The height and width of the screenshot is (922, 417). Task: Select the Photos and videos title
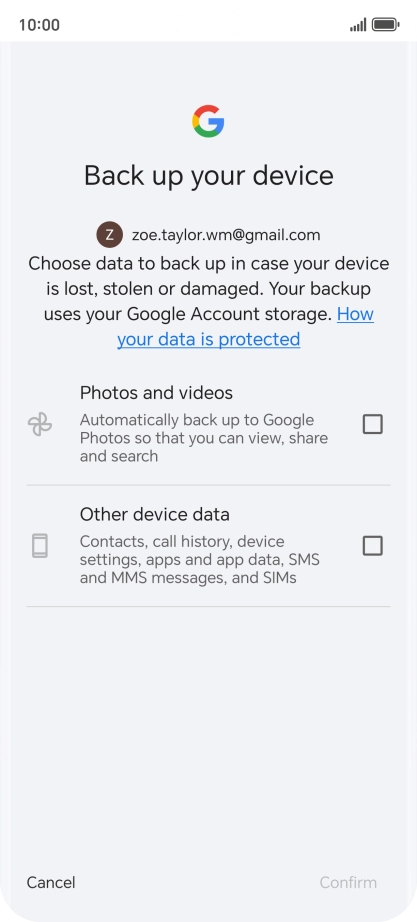156,392
